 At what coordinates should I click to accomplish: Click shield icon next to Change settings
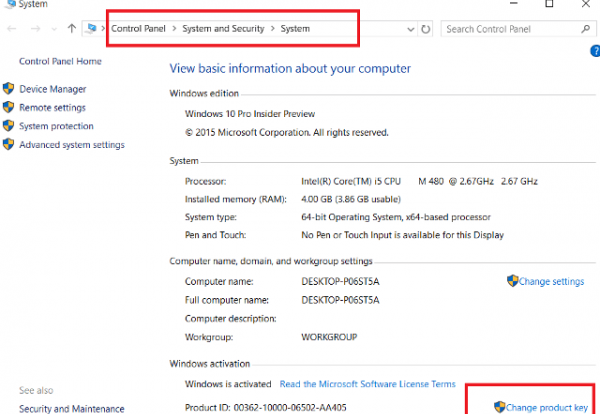coord(512,281)
